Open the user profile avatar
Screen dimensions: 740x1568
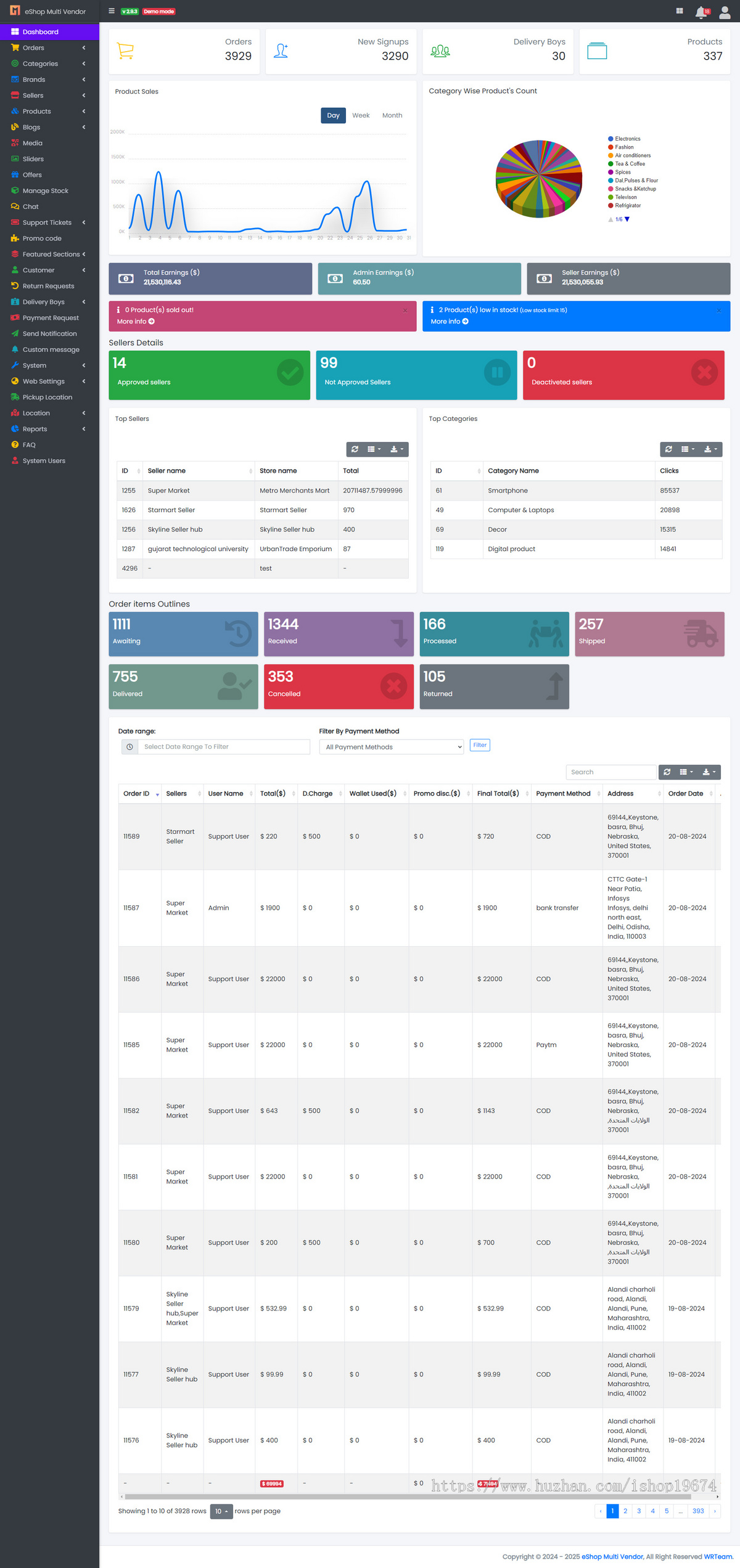coord(725,12)
